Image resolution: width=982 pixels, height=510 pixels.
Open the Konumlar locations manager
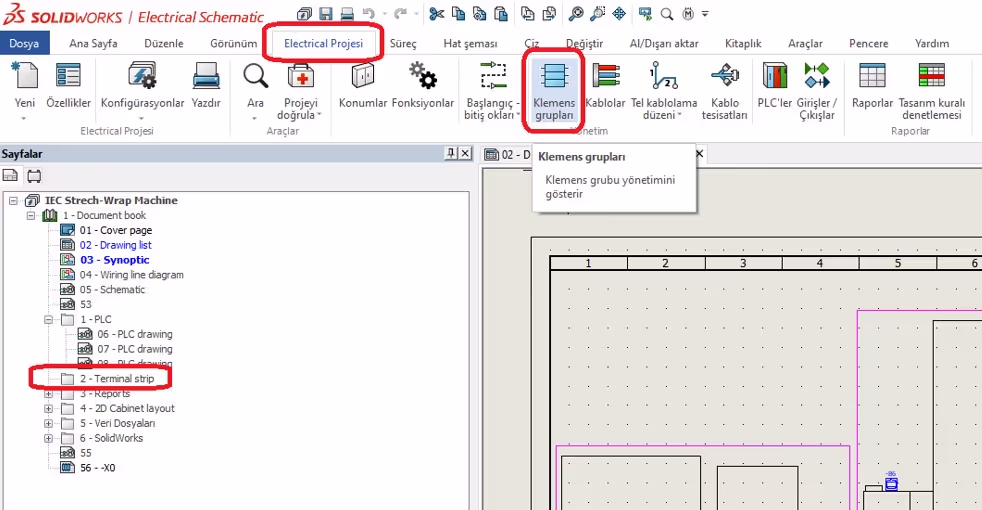coord(363,85)
